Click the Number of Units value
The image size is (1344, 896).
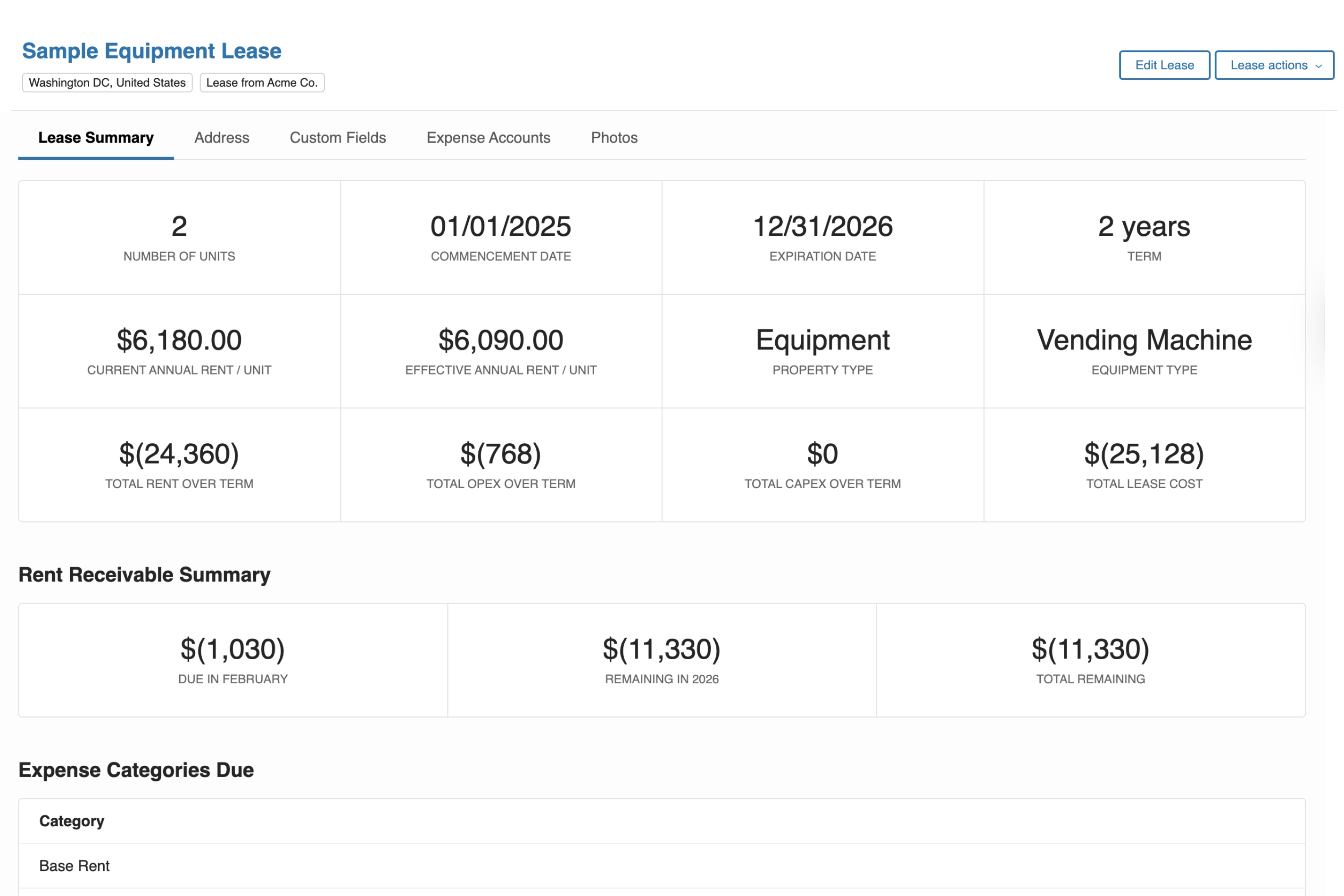coord(179,226)
